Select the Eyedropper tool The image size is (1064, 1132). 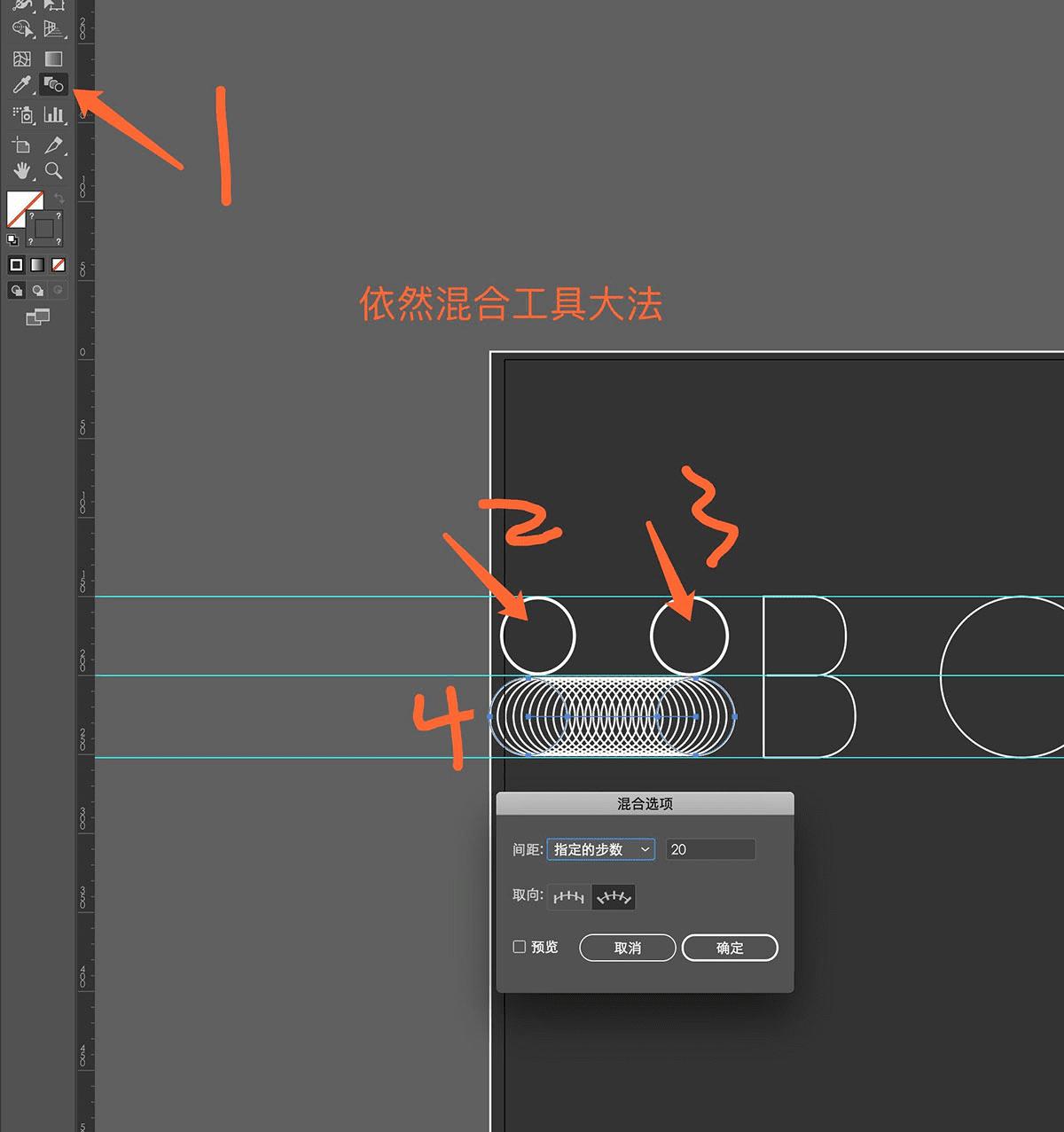[22, 85]
